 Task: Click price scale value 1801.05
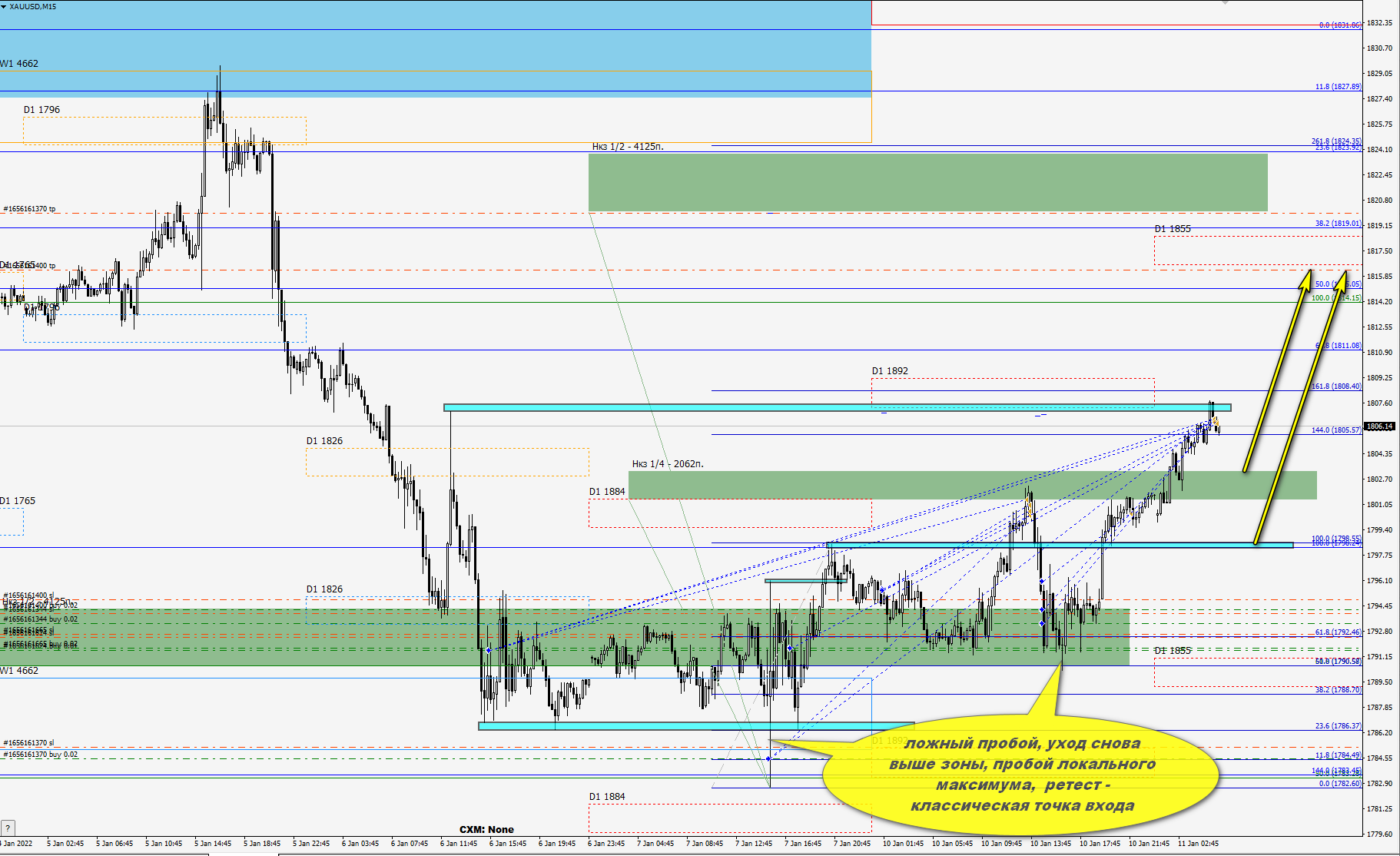click(1379, 505)
